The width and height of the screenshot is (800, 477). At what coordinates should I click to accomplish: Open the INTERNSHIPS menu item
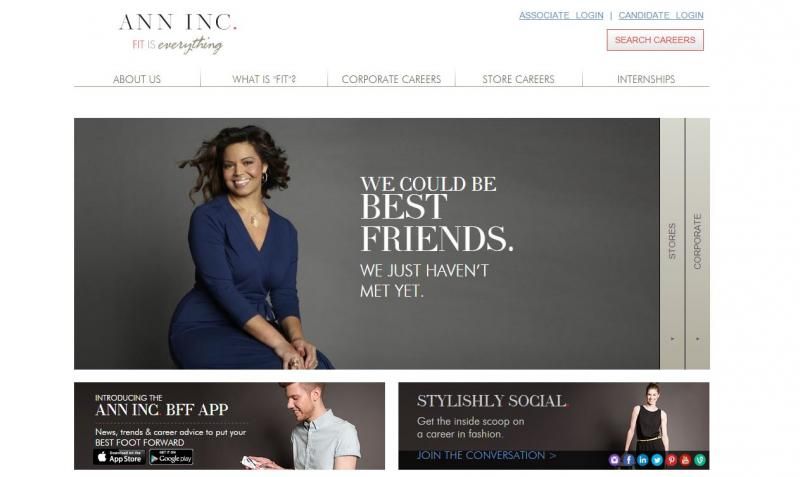pyautogui.click(x=646, y=79)
